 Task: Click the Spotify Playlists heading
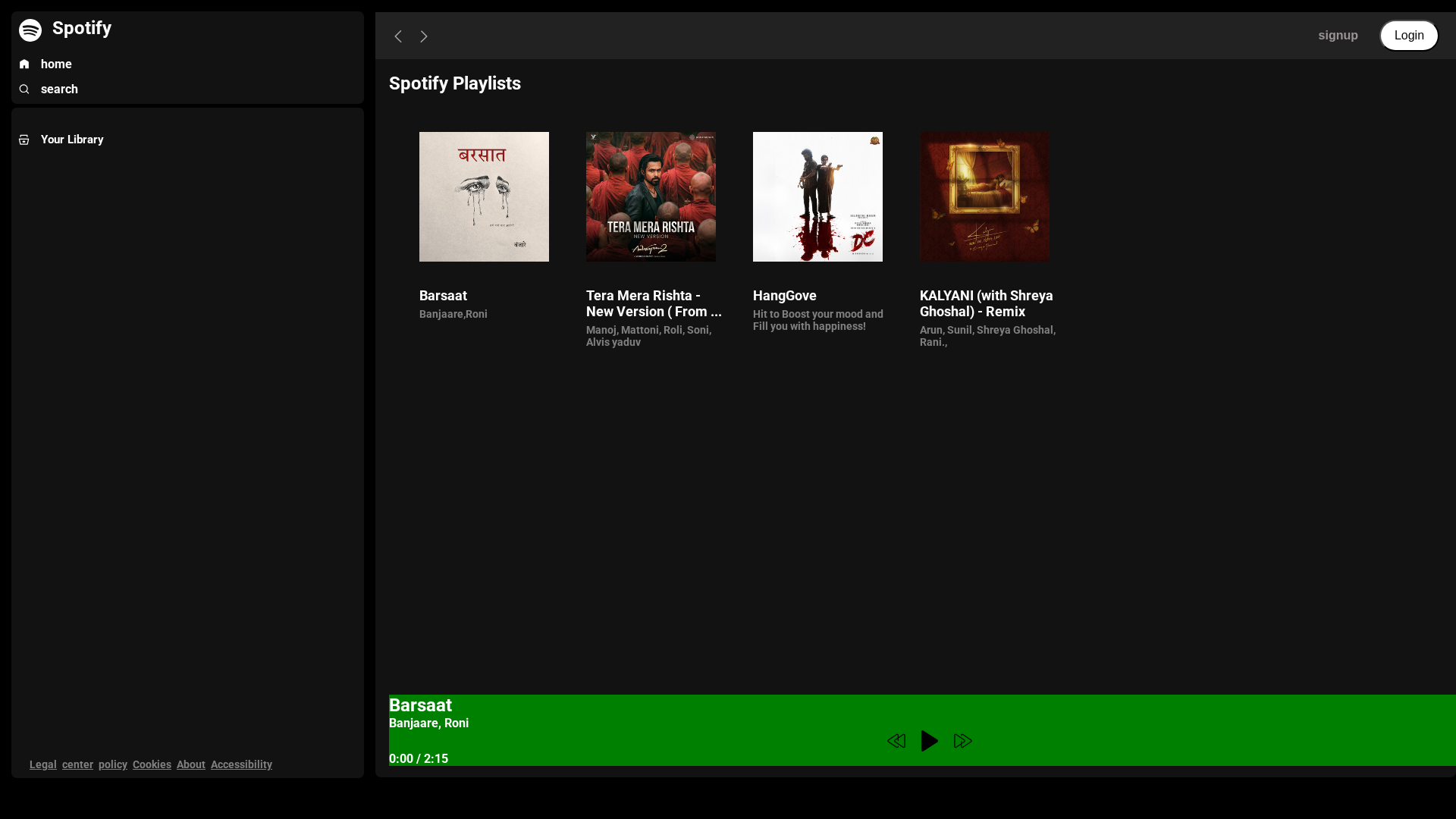click(455, 83)
